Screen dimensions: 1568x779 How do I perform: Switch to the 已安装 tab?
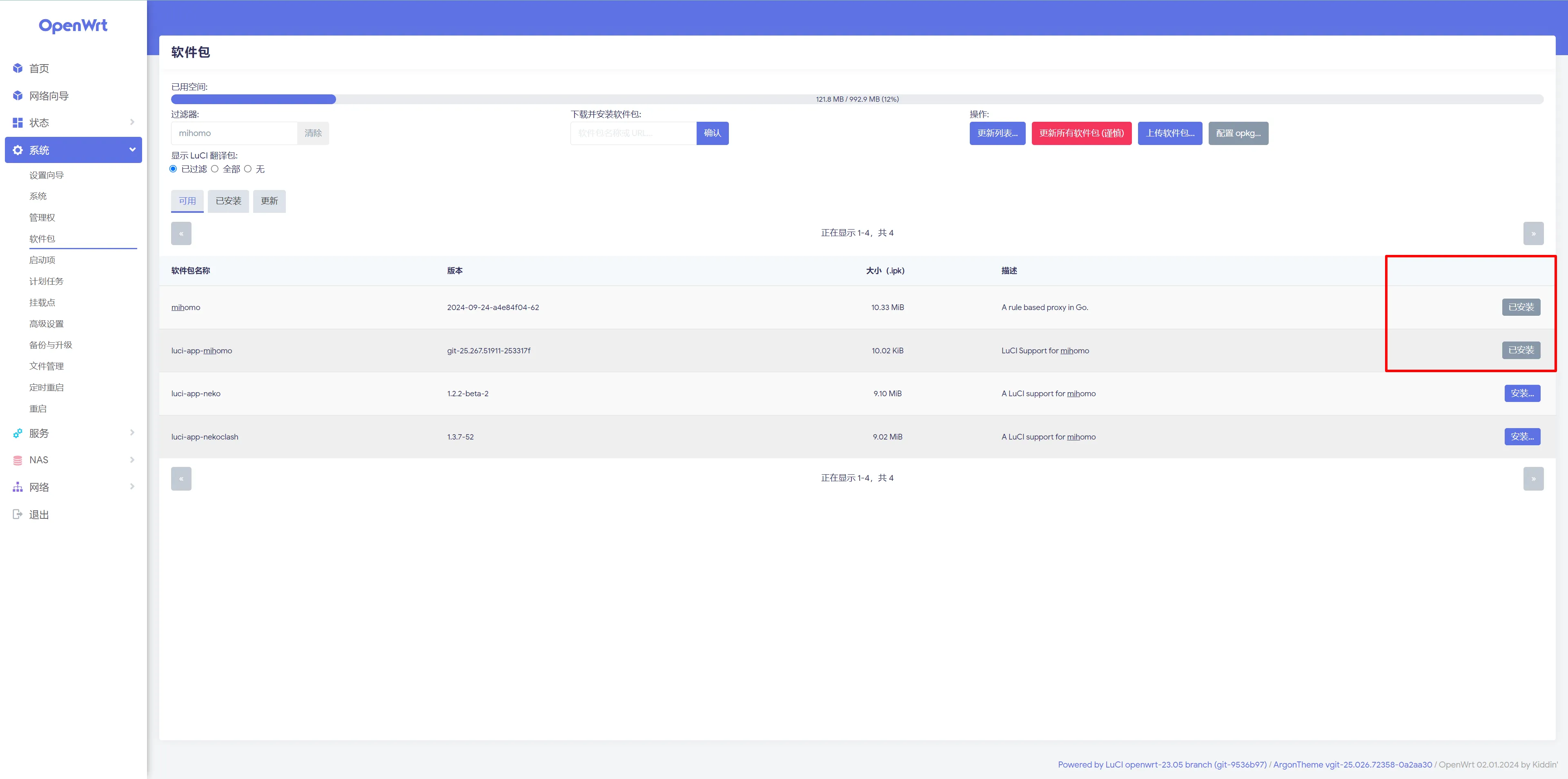(228, 201)
